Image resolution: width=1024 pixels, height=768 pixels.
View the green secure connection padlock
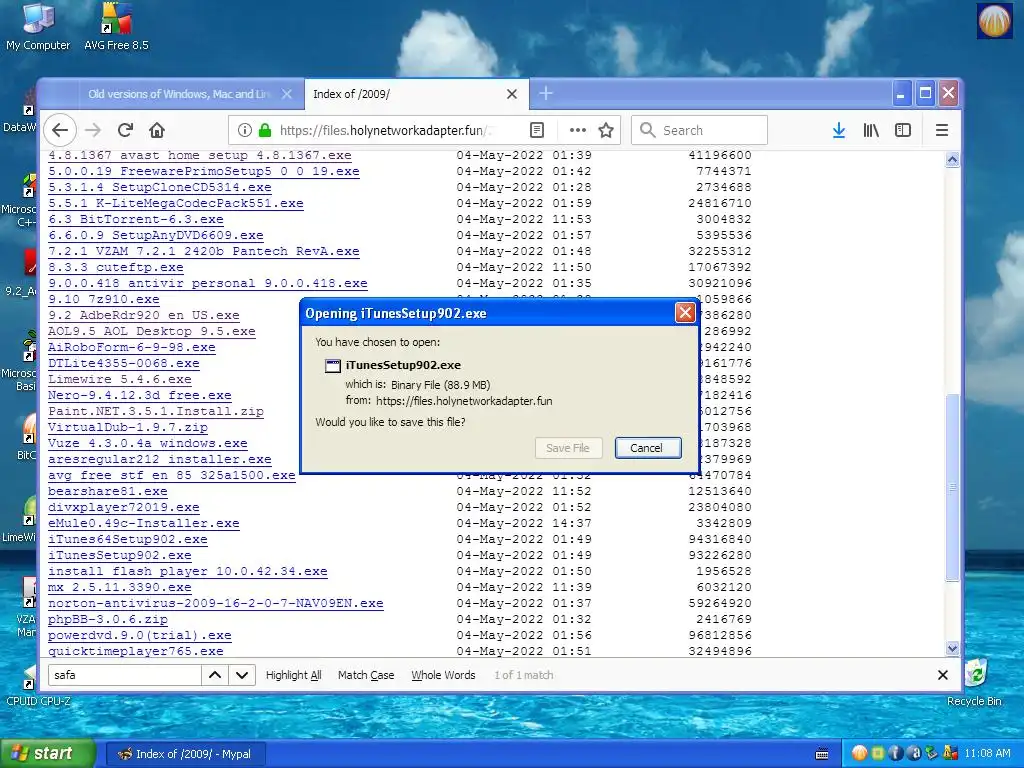(264, 130)
